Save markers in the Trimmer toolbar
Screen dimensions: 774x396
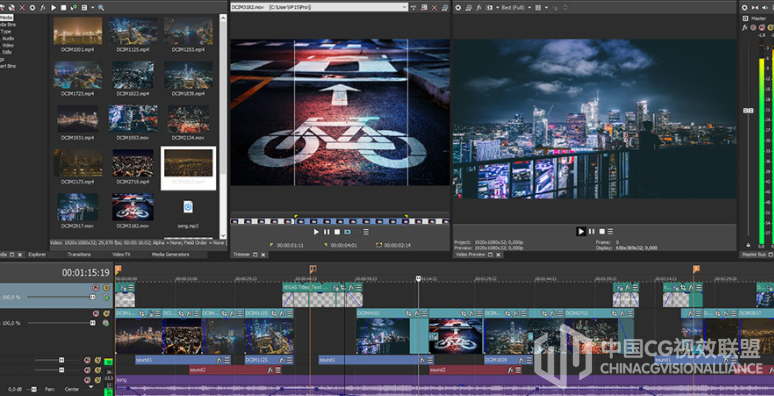pos(425,7)
